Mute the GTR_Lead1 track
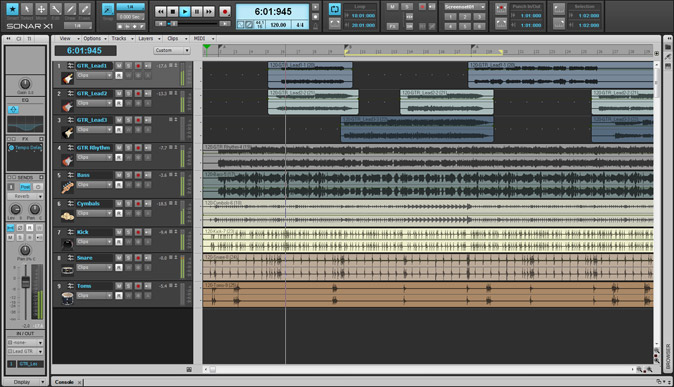The width and height of the screenshot is (674, 387). point(119,66)
